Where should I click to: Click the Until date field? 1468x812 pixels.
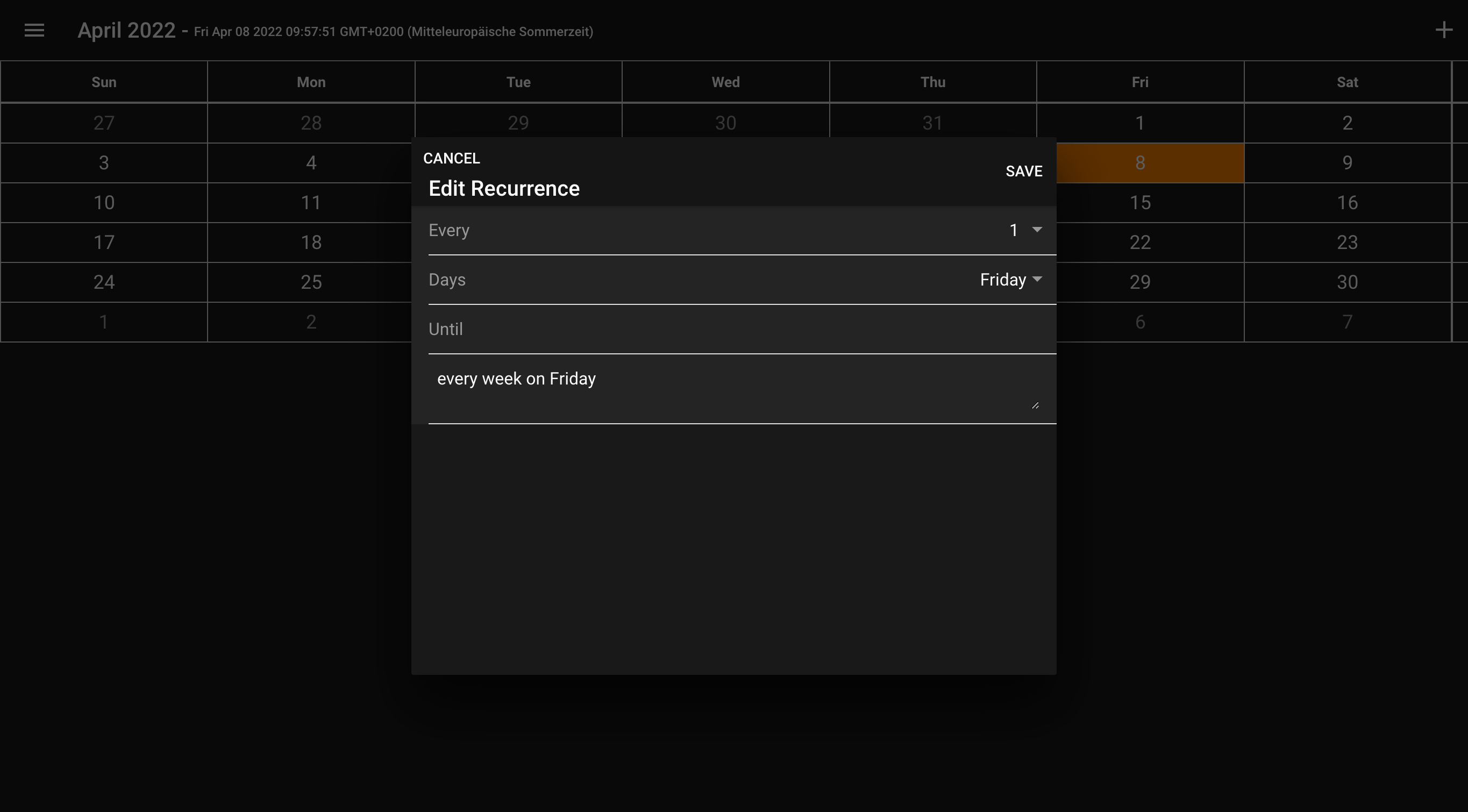742,329
